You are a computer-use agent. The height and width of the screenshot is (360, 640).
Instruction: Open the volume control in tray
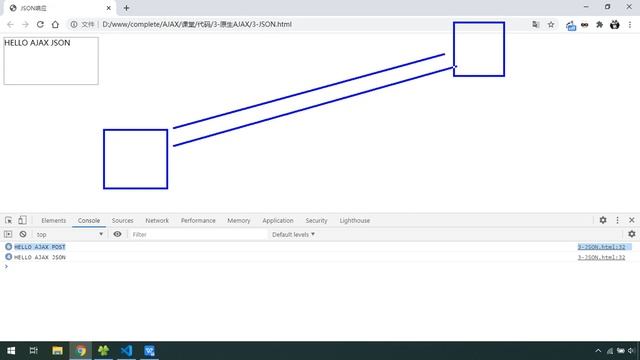pos(631,351)
